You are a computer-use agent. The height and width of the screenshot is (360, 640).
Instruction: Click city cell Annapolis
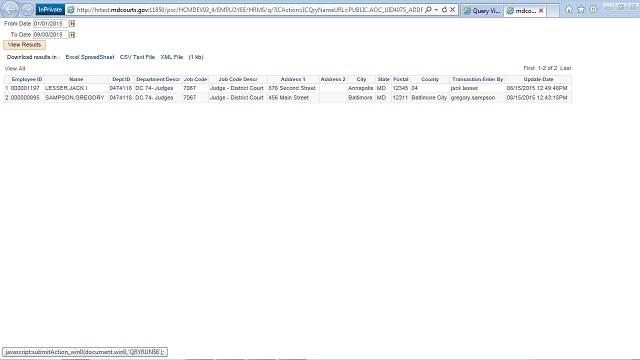click(x=360, y=88)
